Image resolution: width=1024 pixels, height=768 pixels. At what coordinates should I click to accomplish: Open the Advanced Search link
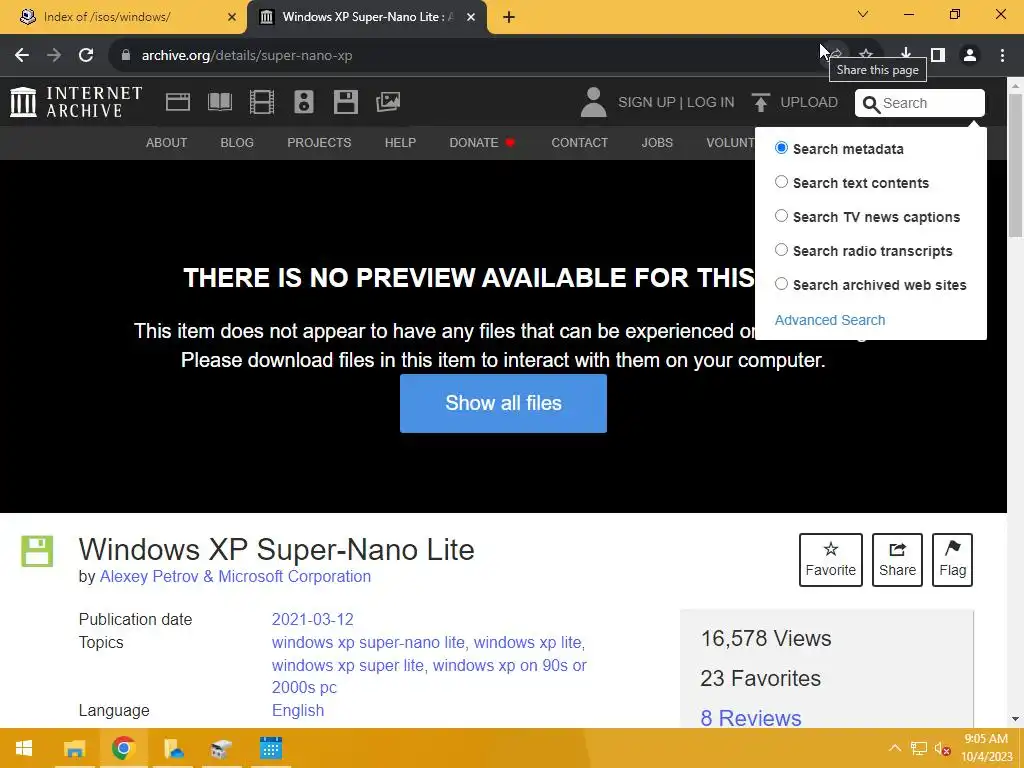coord(830,320)
